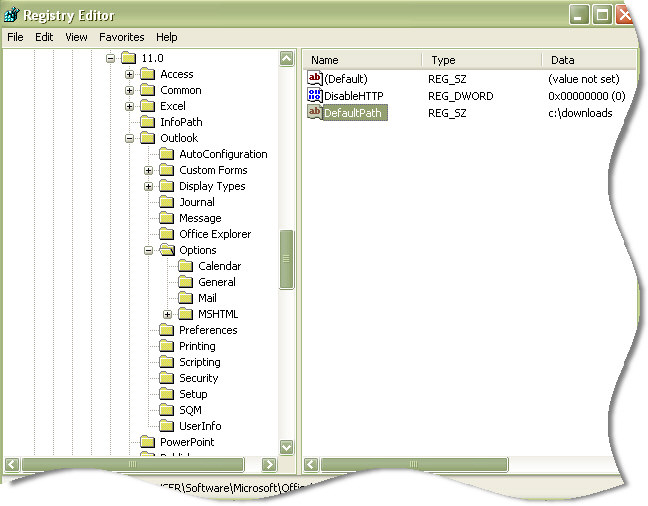Screen dimensions: 648x506
Task: Click tree pane scroll up arrow
Action: pyautogui.click(x=287, y=58)
